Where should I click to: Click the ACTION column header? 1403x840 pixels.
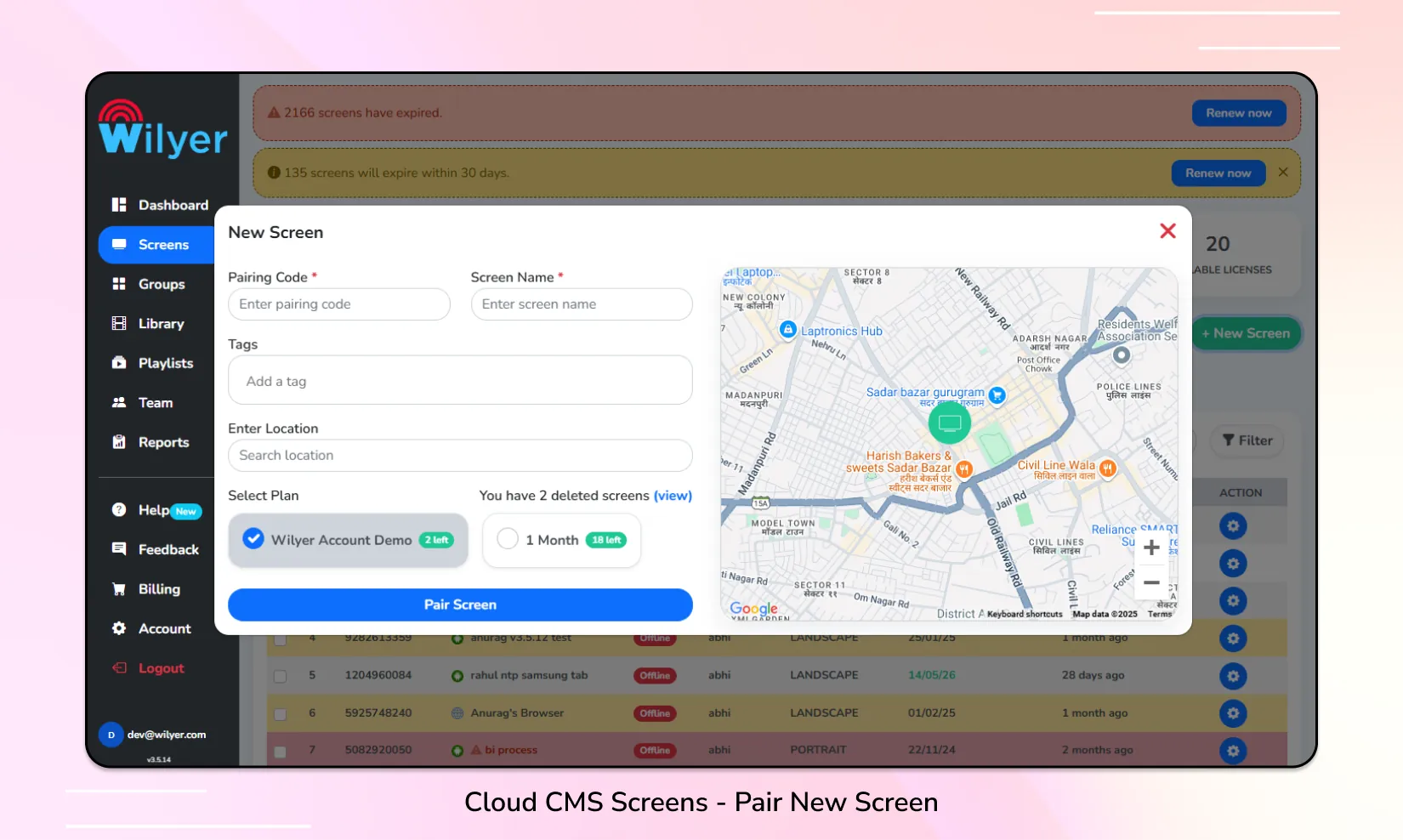click(x=1241, y=493)
